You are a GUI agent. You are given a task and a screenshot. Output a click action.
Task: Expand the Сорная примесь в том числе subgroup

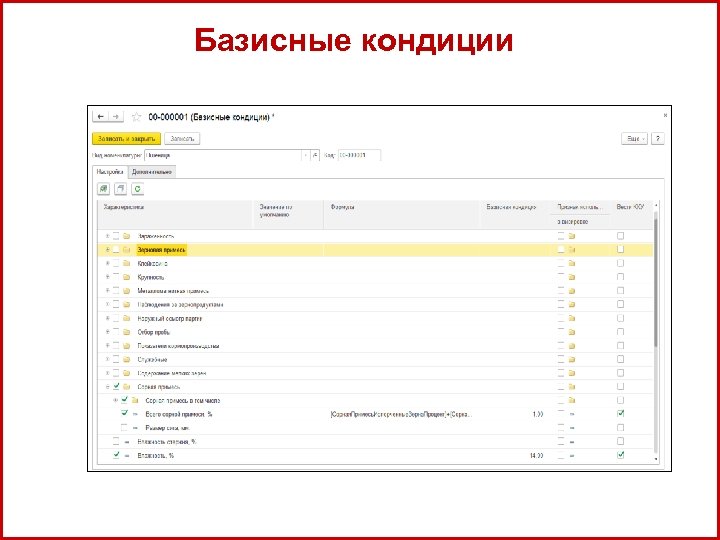(x=115, y=400)
